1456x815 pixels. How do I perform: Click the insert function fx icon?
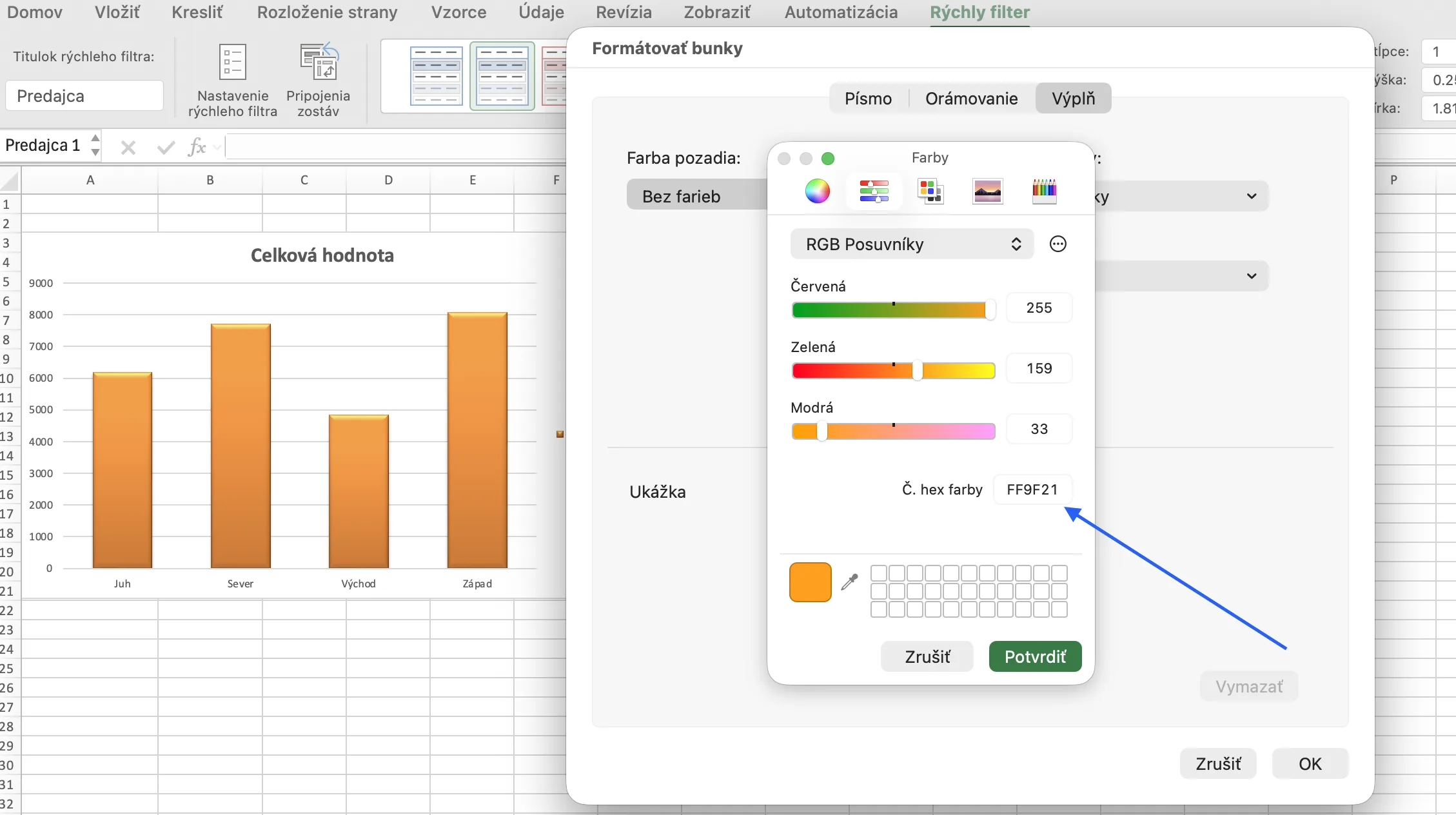(x=197, y=147)
